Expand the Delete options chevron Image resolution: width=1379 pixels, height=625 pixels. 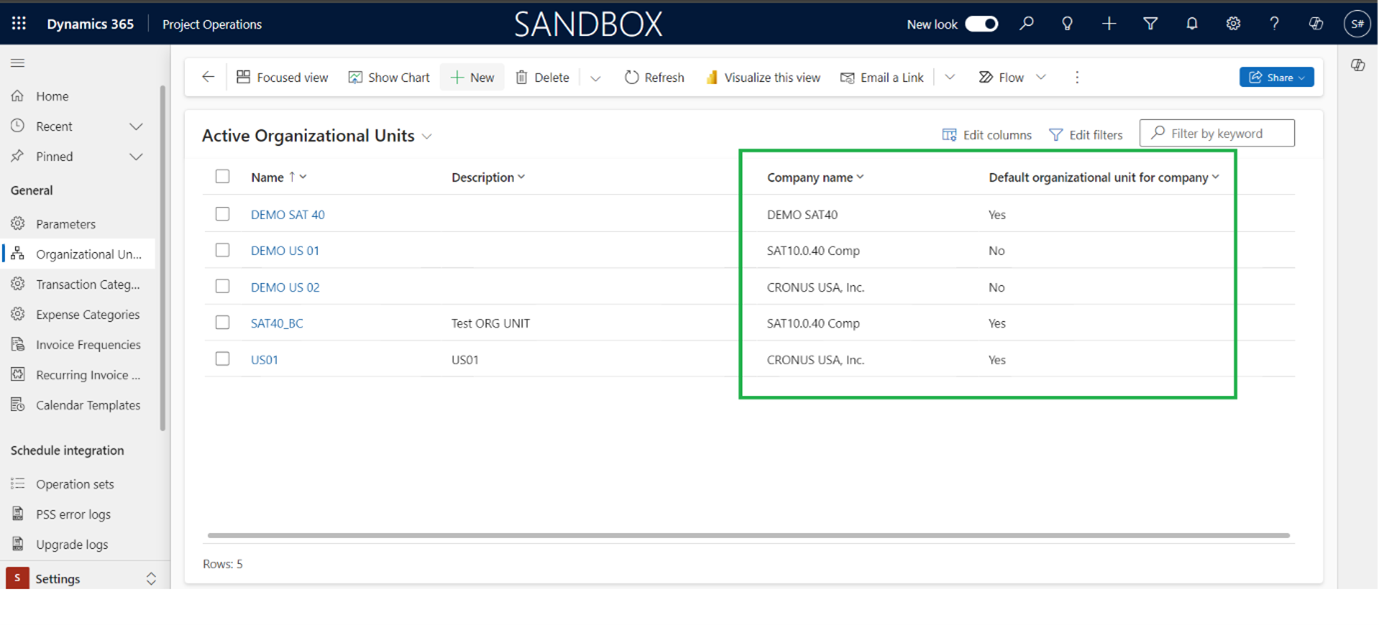pos(595,78)
